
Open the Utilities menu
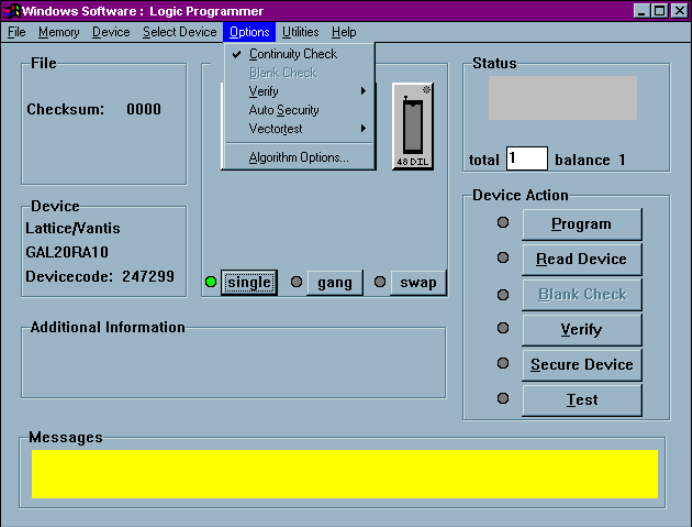point(300,32)
